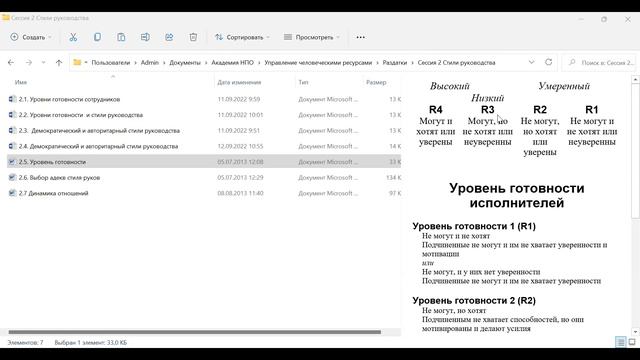The image size is (640, 360).
Task: Expand address bar history chevron
Action: point(531,62)
